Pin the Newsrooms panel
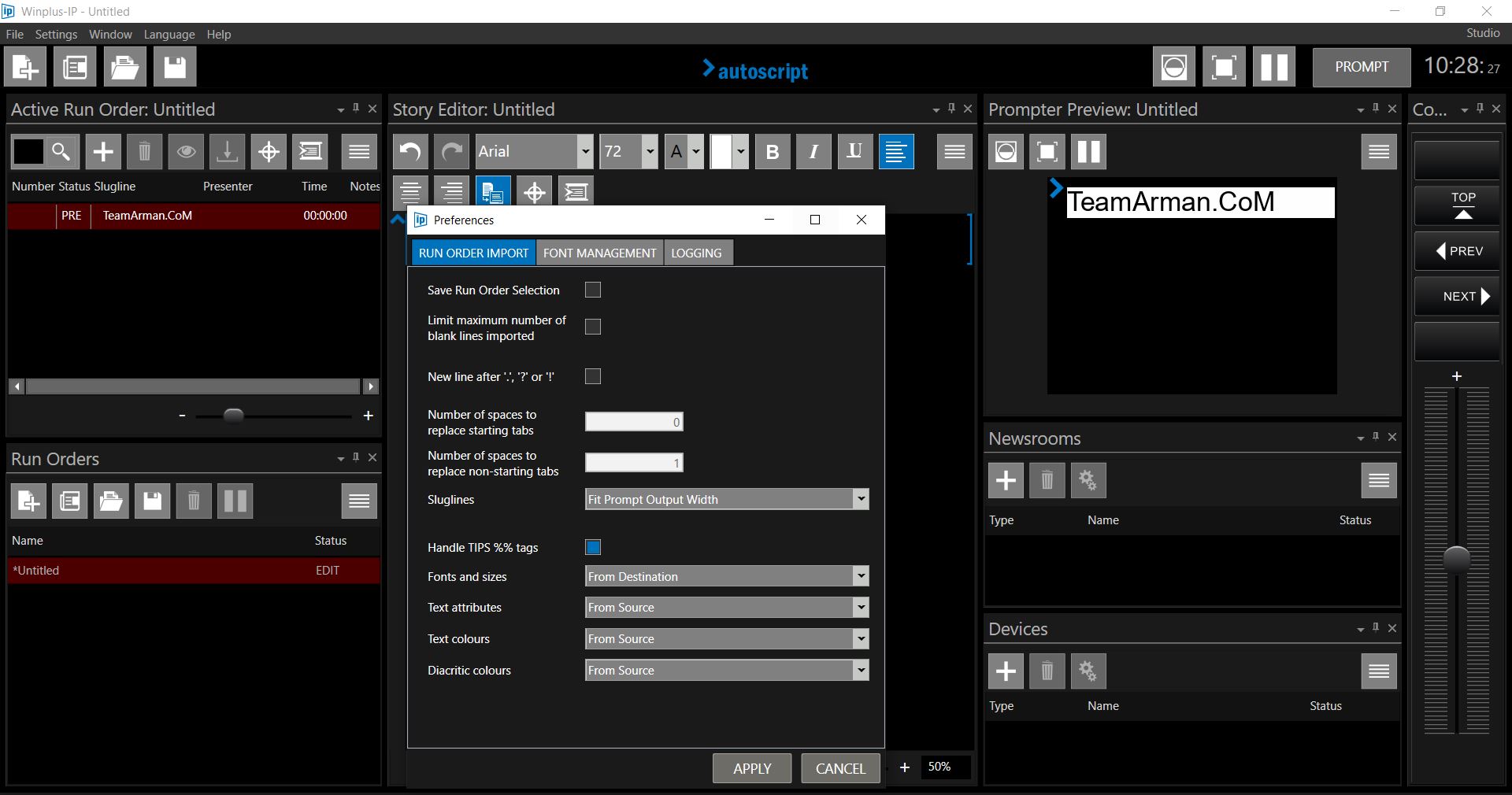 pos(1376,436)
